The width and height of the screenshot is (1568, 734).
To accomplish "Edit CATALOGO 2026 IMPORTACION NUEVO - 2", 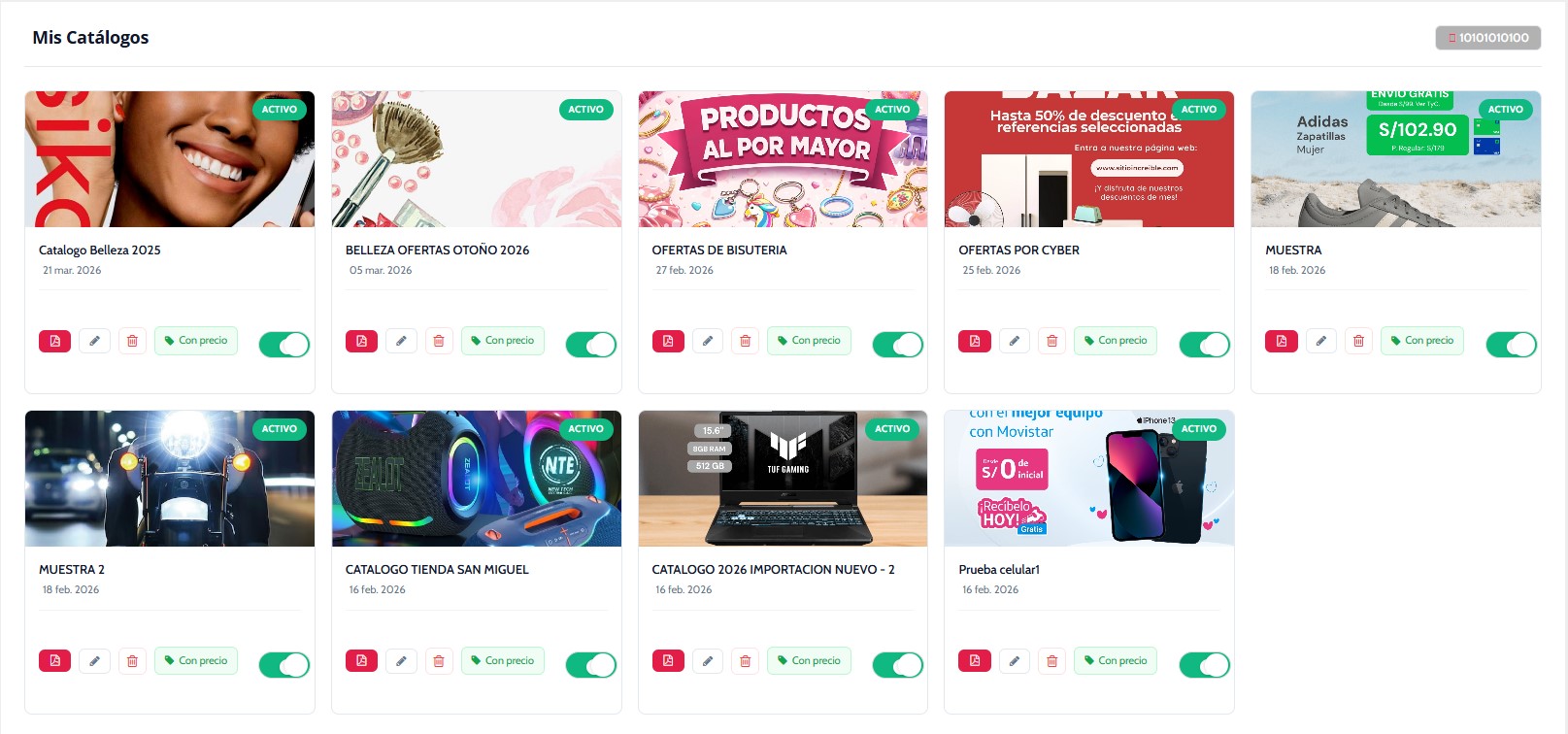I will click(x=708, y=661).
